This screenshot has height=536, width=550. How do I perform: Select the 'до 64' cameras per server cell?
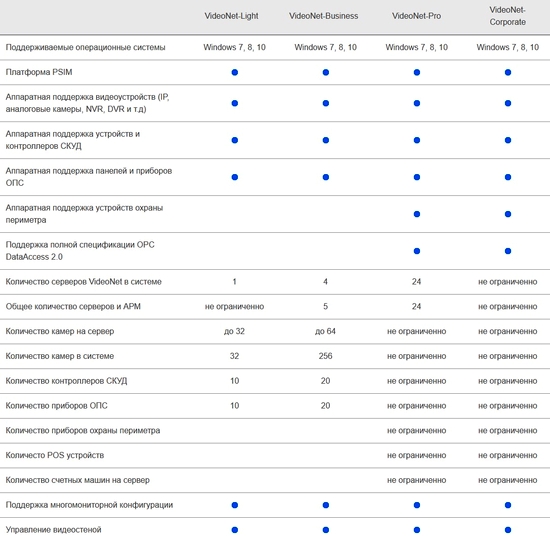pos(325,331)
